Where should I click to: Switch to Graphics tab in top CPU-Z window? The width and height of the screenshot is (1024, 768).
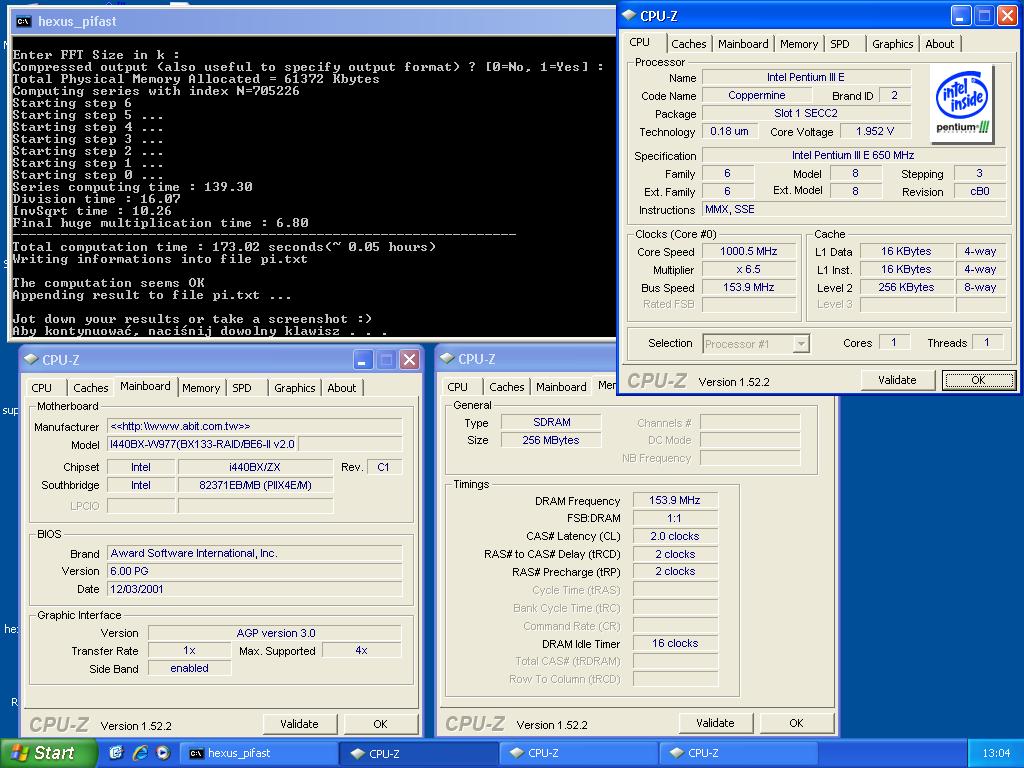[893, 44]
